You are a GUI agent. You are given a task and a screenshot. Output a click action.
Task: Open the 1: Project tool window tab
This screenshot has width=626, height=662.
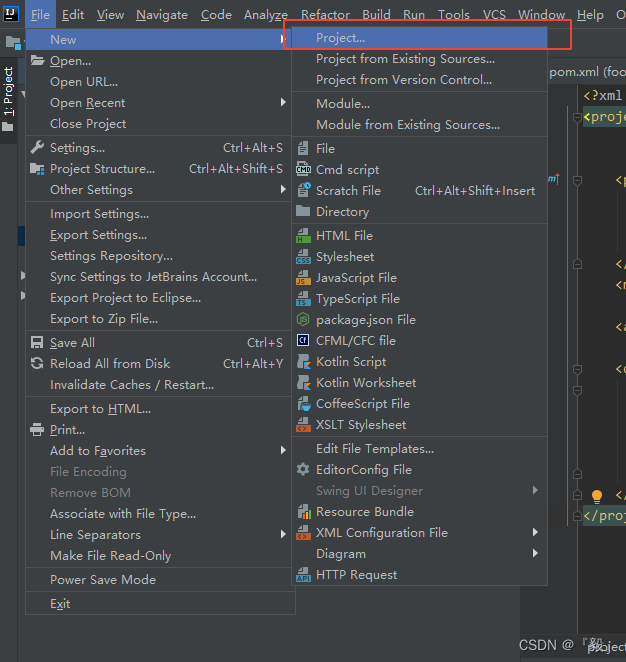click(x=8, y=100)
